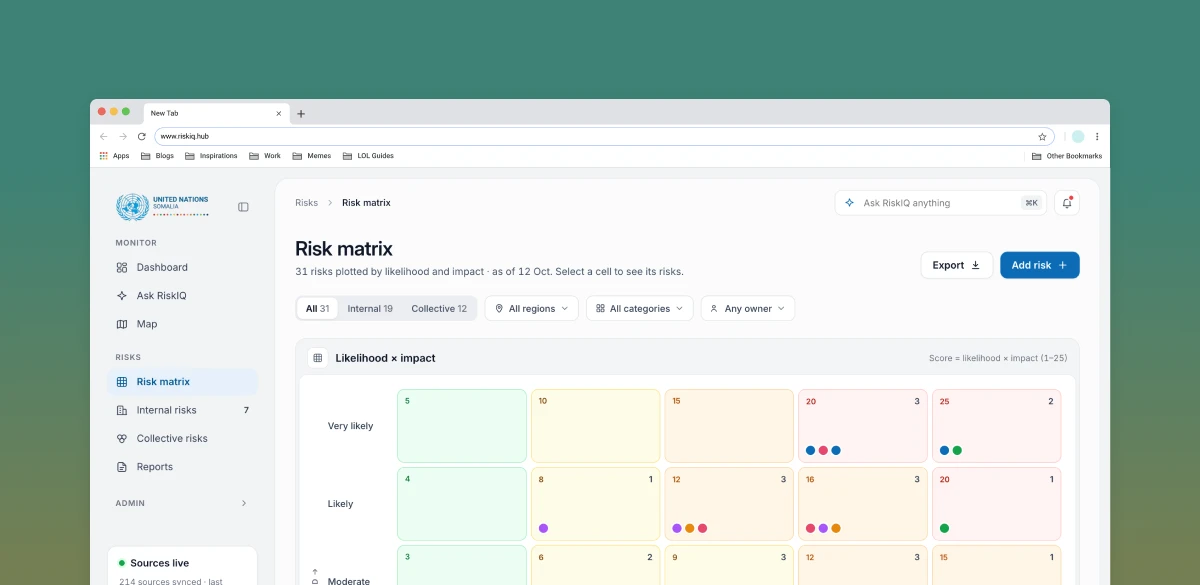
Task: Close the New Tab browser tab
Action: click(x=279, y=114)
